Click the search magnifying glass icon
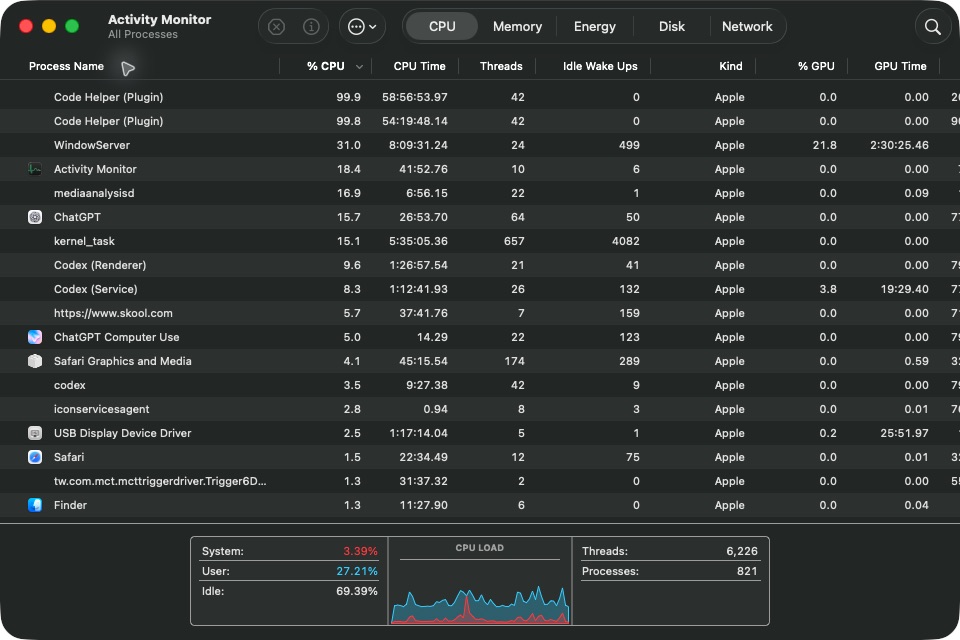 [x=932, y=26]
